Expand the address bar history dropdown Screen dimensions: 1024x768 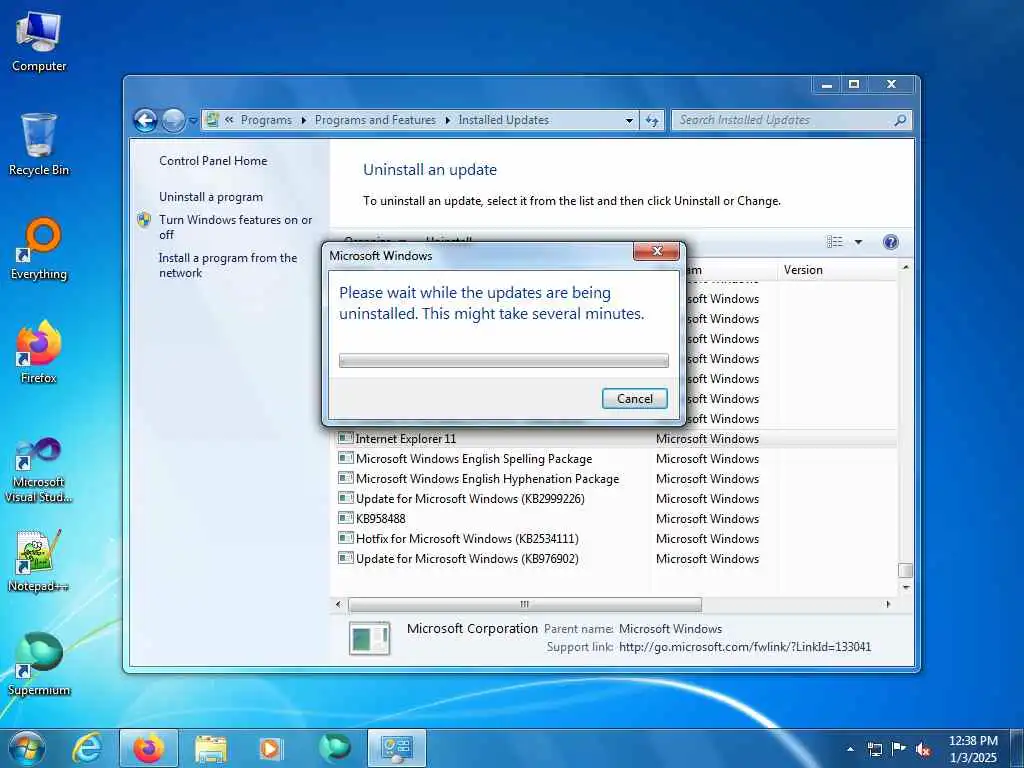click(x=629, y=120)
